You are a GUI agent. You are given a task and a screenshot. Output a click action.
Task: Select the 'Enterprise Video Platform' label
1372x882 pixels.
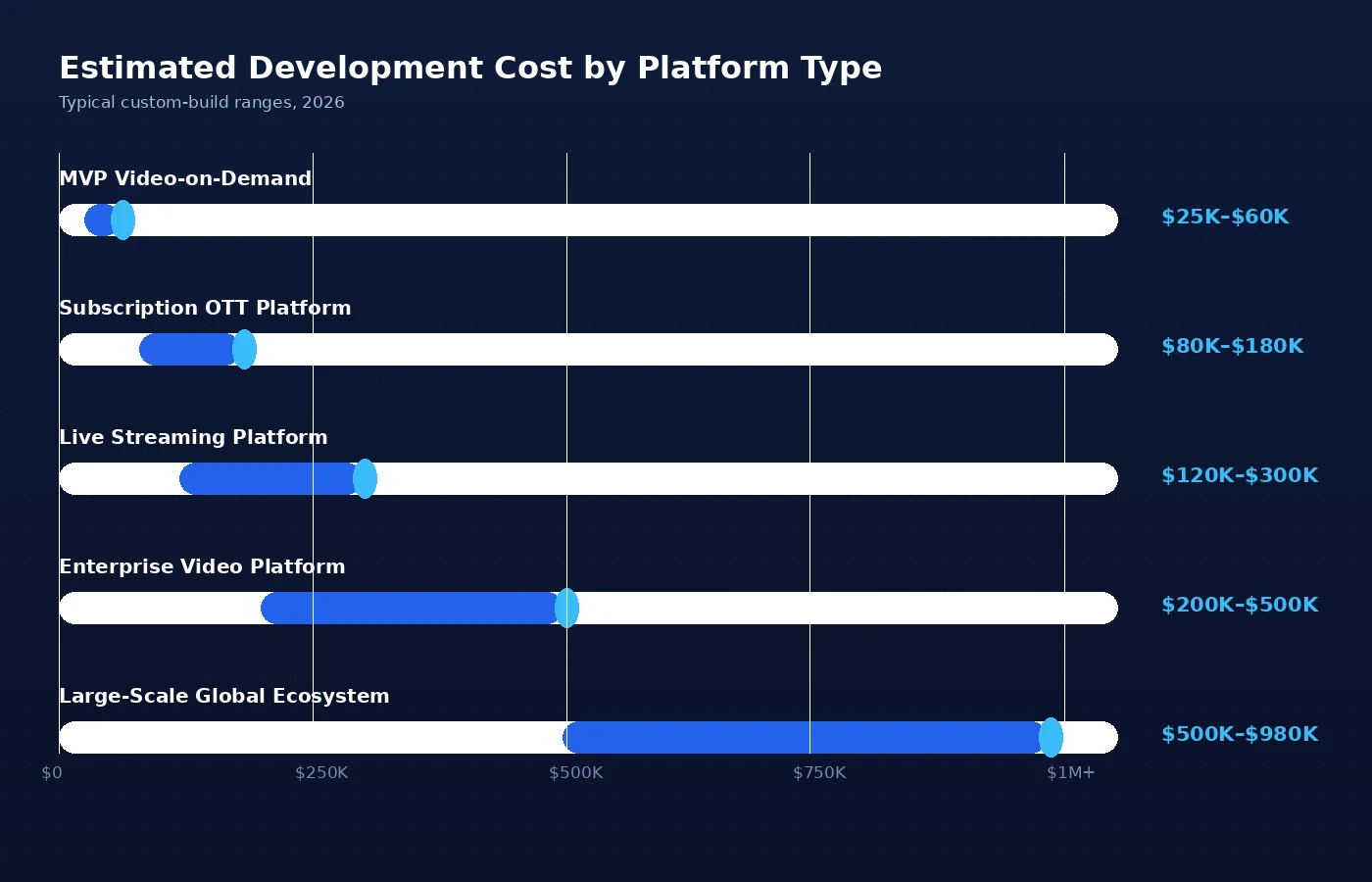(202, 566)
